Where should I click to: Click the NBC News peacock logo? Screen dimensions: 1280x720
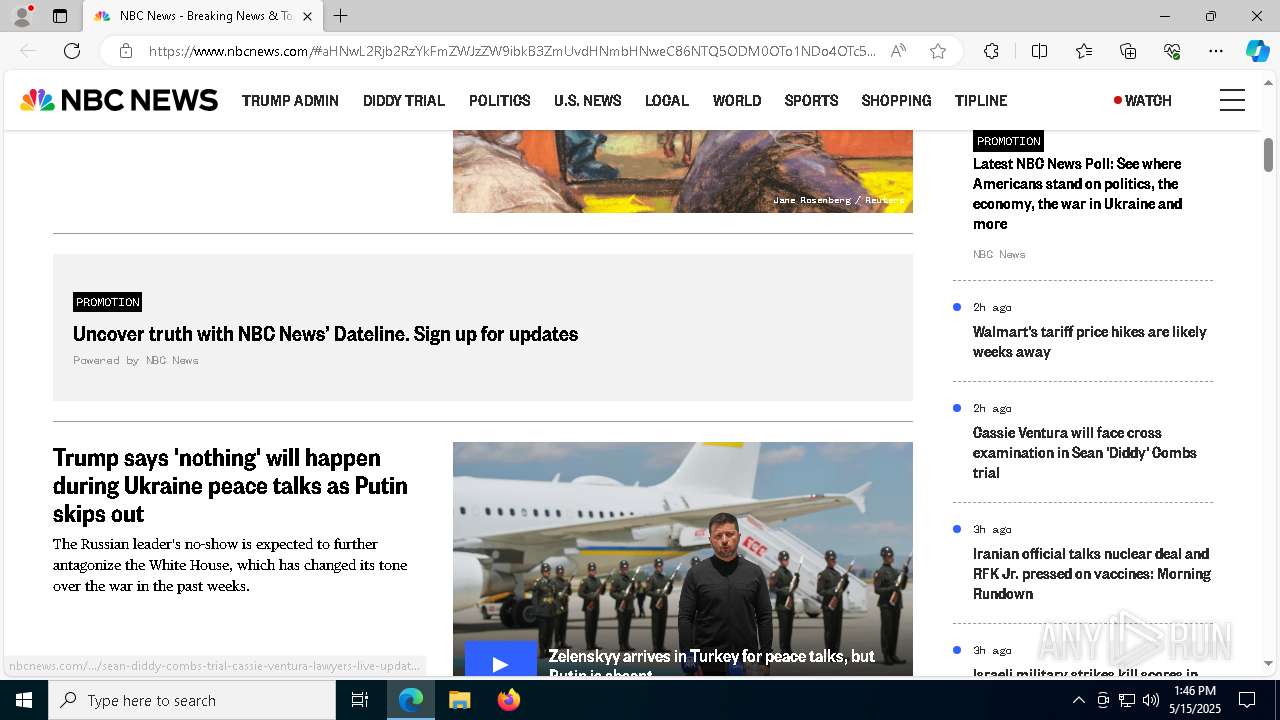[x=119, y=100]
